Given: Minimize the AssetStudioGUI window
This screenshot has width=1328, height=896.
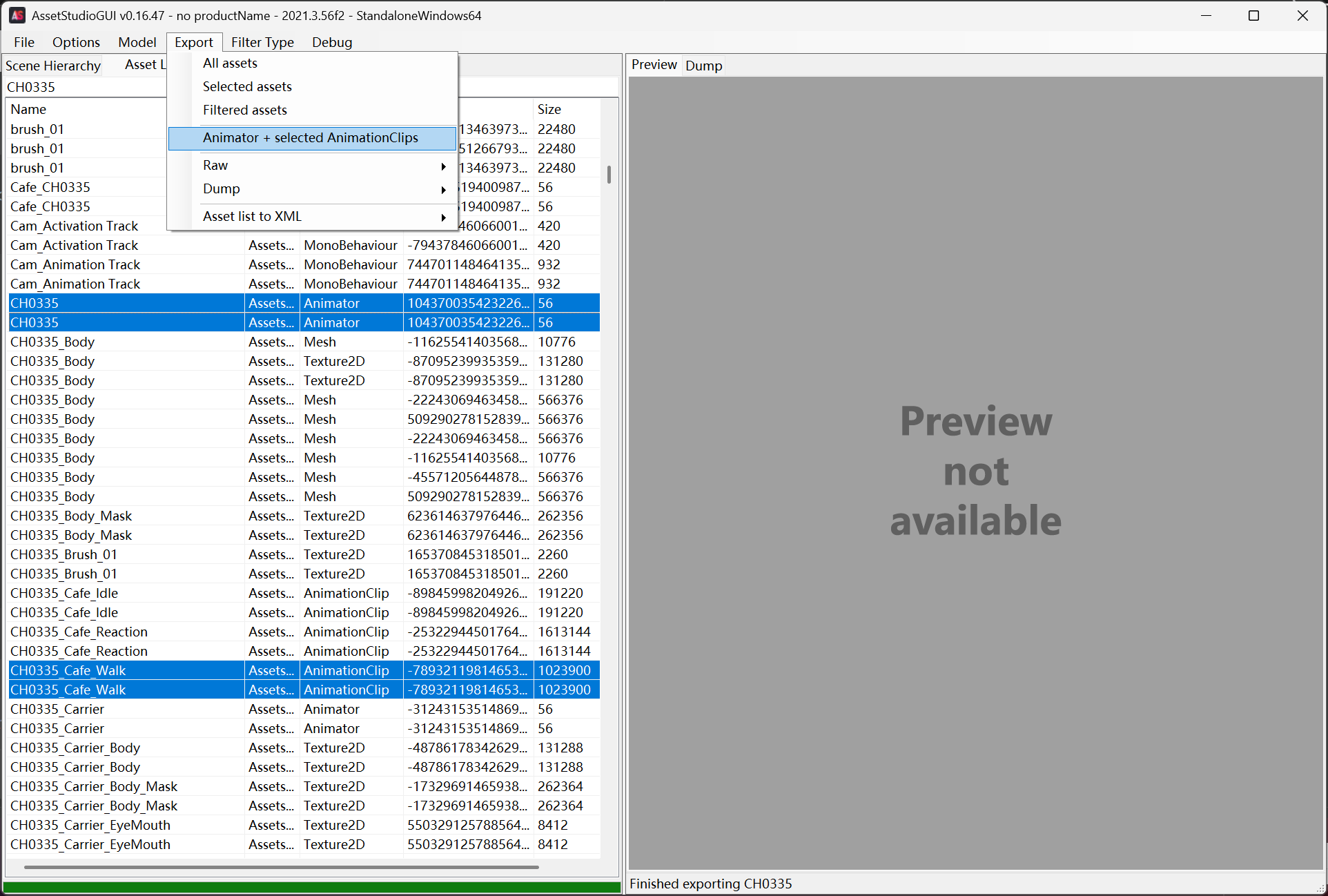Looking at the screenshot, I should pyautogui.click(x=1207, y=15).
